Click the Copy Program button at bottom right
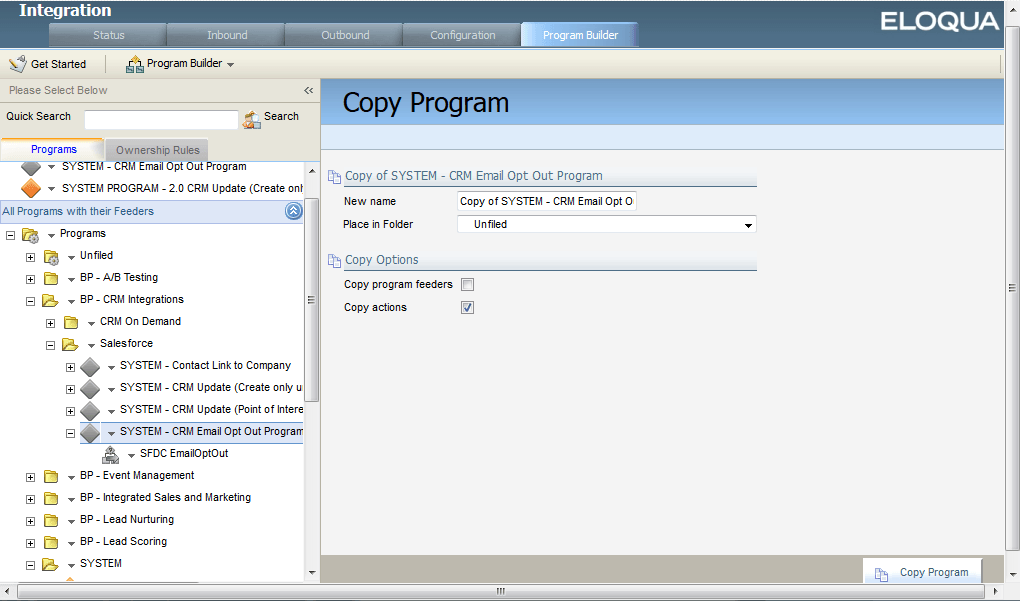 (922, 571)
